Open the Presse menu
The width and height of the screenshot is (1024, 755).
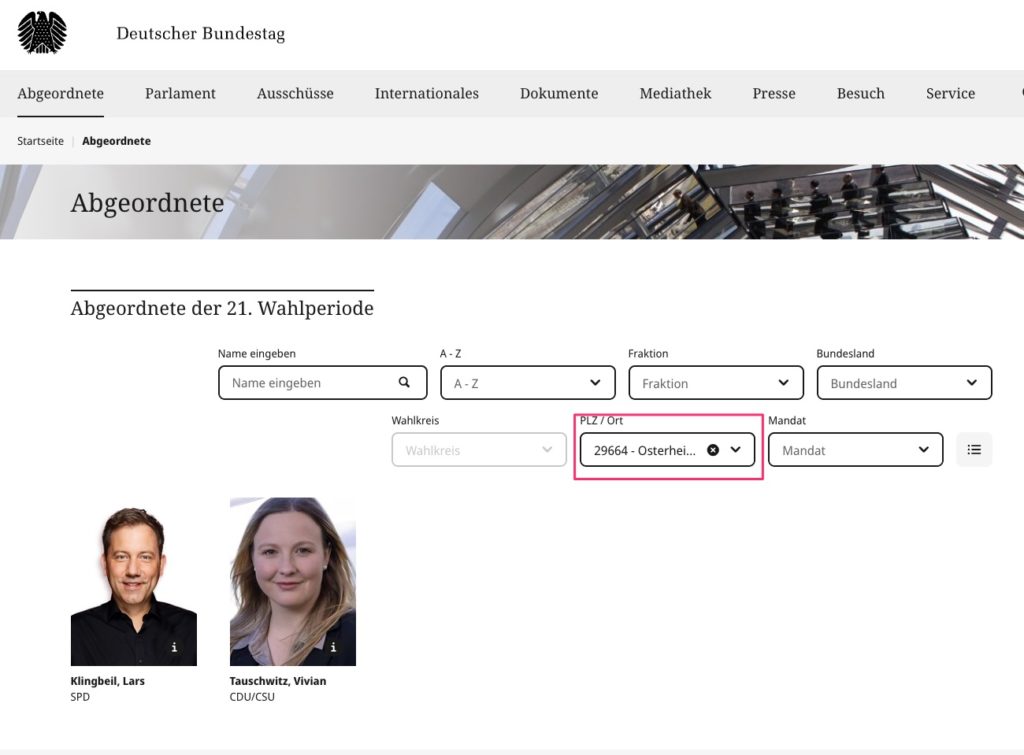click(774, 93)
